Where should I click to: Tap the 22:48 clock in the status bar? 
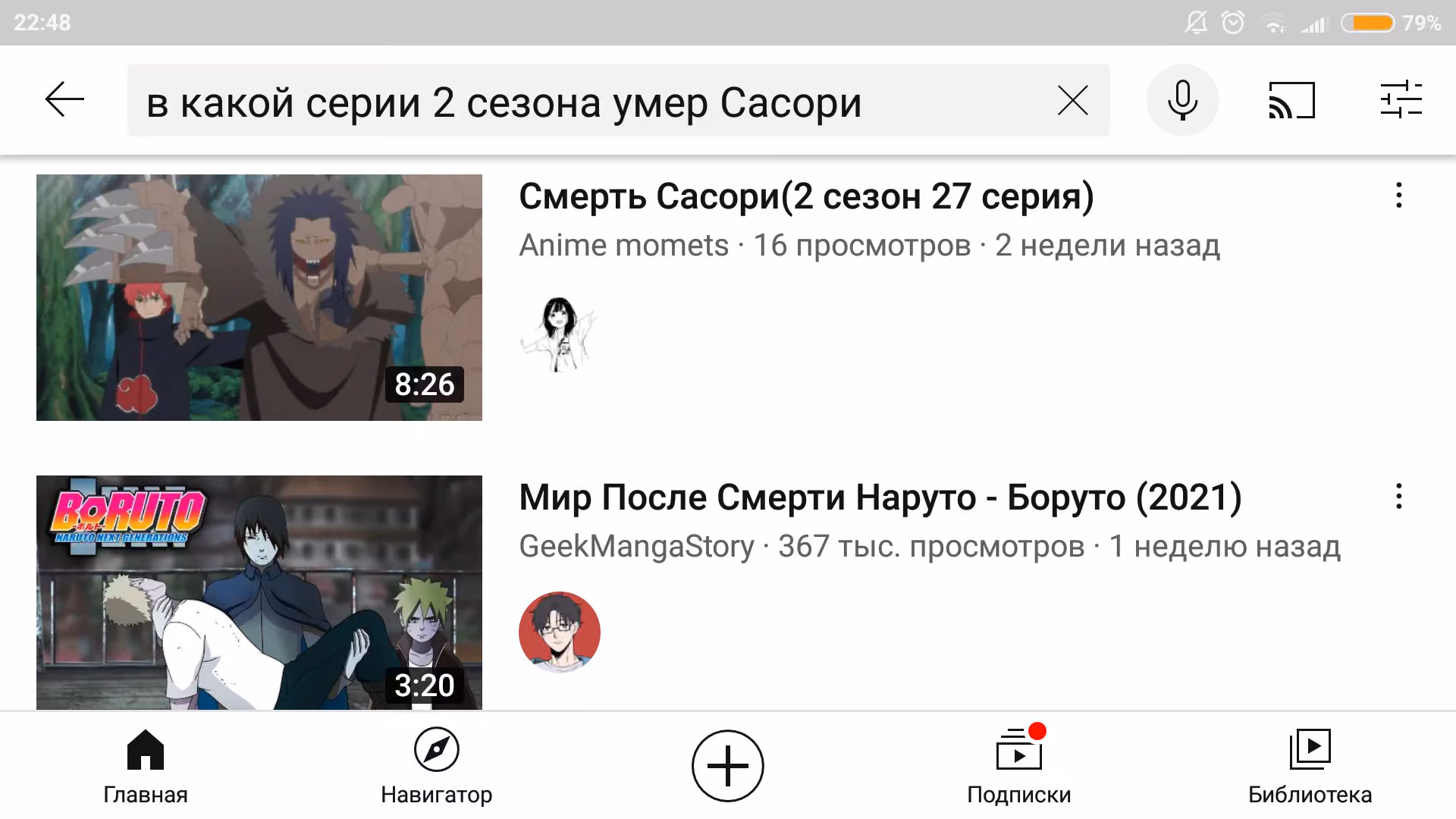pyautogui.click(x=42, y=23)
